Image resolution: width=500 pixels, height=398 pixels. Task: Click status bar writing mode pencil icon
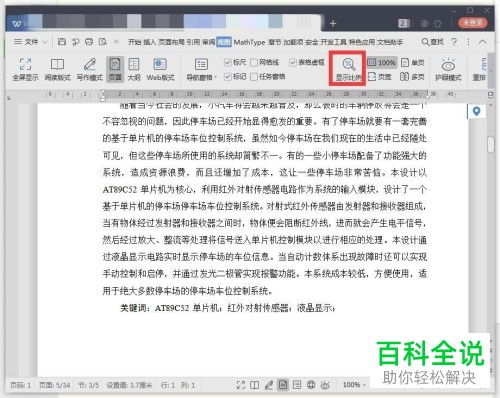269,385
